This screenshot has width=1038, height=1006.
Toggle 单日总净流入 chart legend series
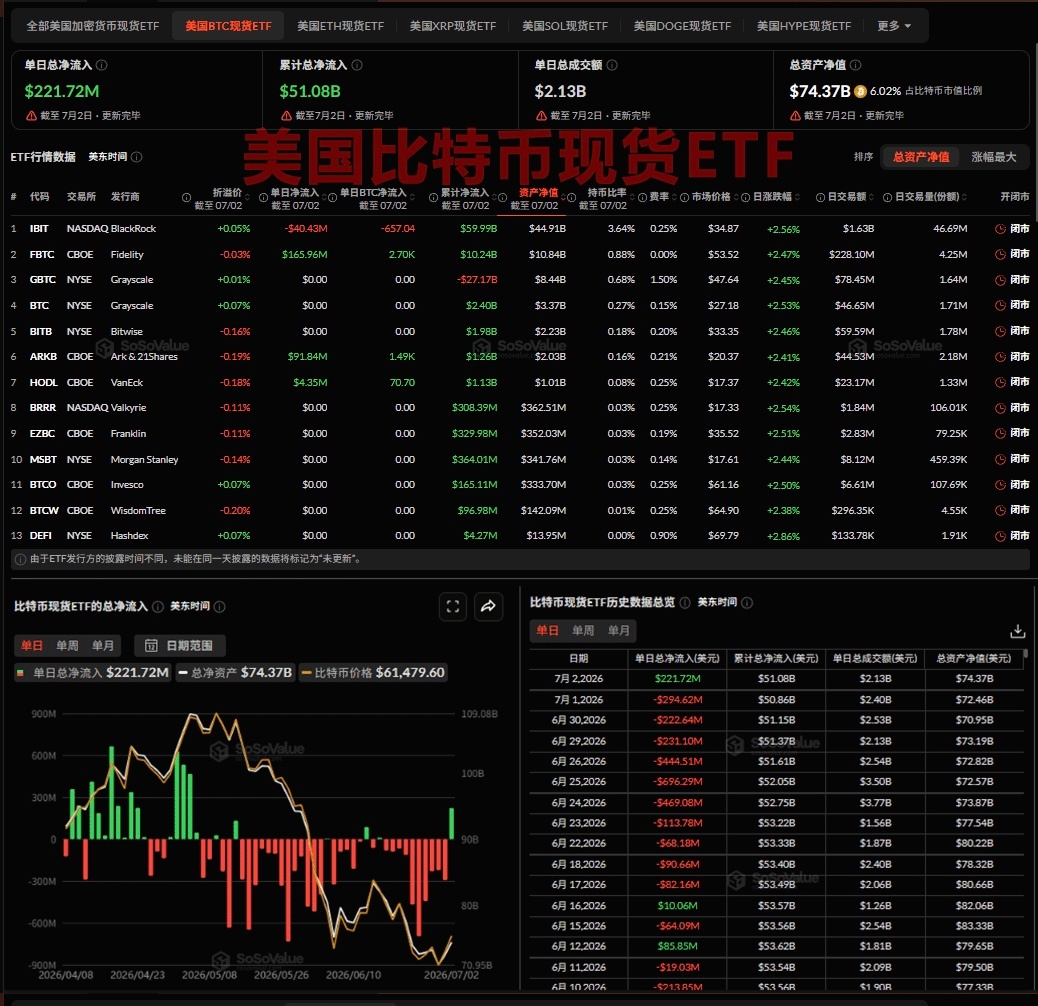click(92, 672)
